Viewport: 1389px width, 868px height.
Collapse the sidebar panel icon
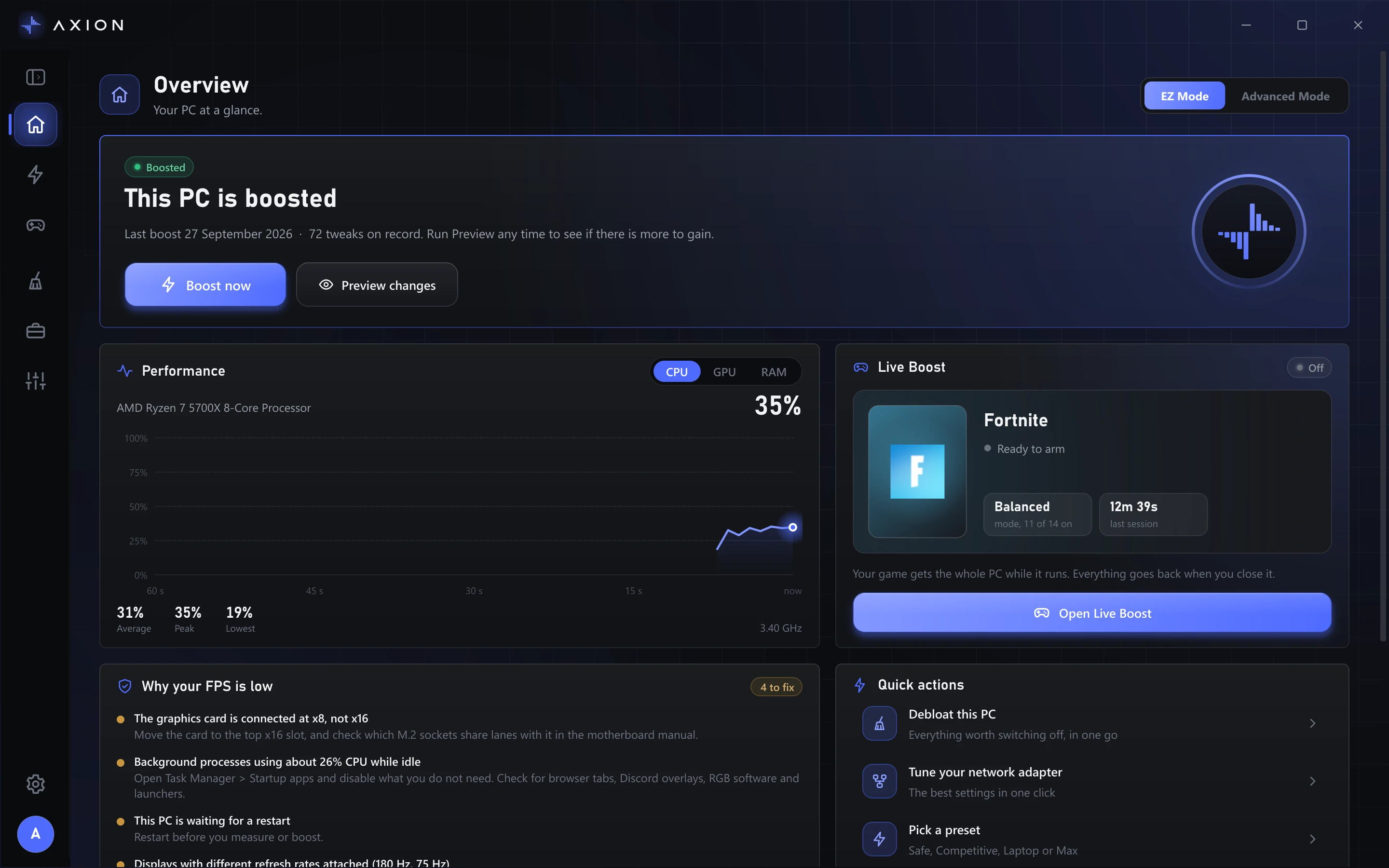[x=36, y=77]
